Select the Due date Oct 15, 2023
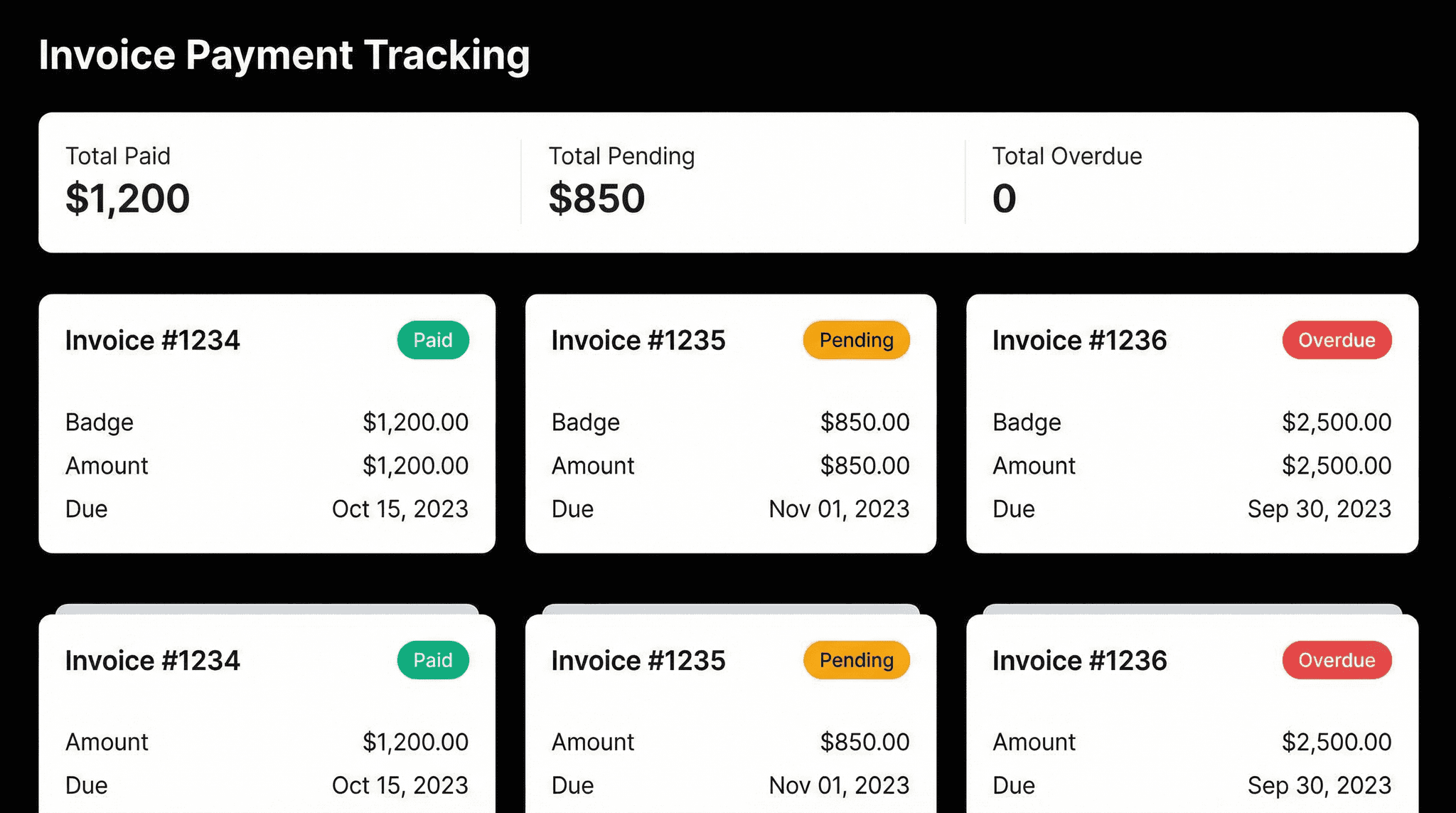The height and width of the screenshot is (813, 1456). (400, 509)
